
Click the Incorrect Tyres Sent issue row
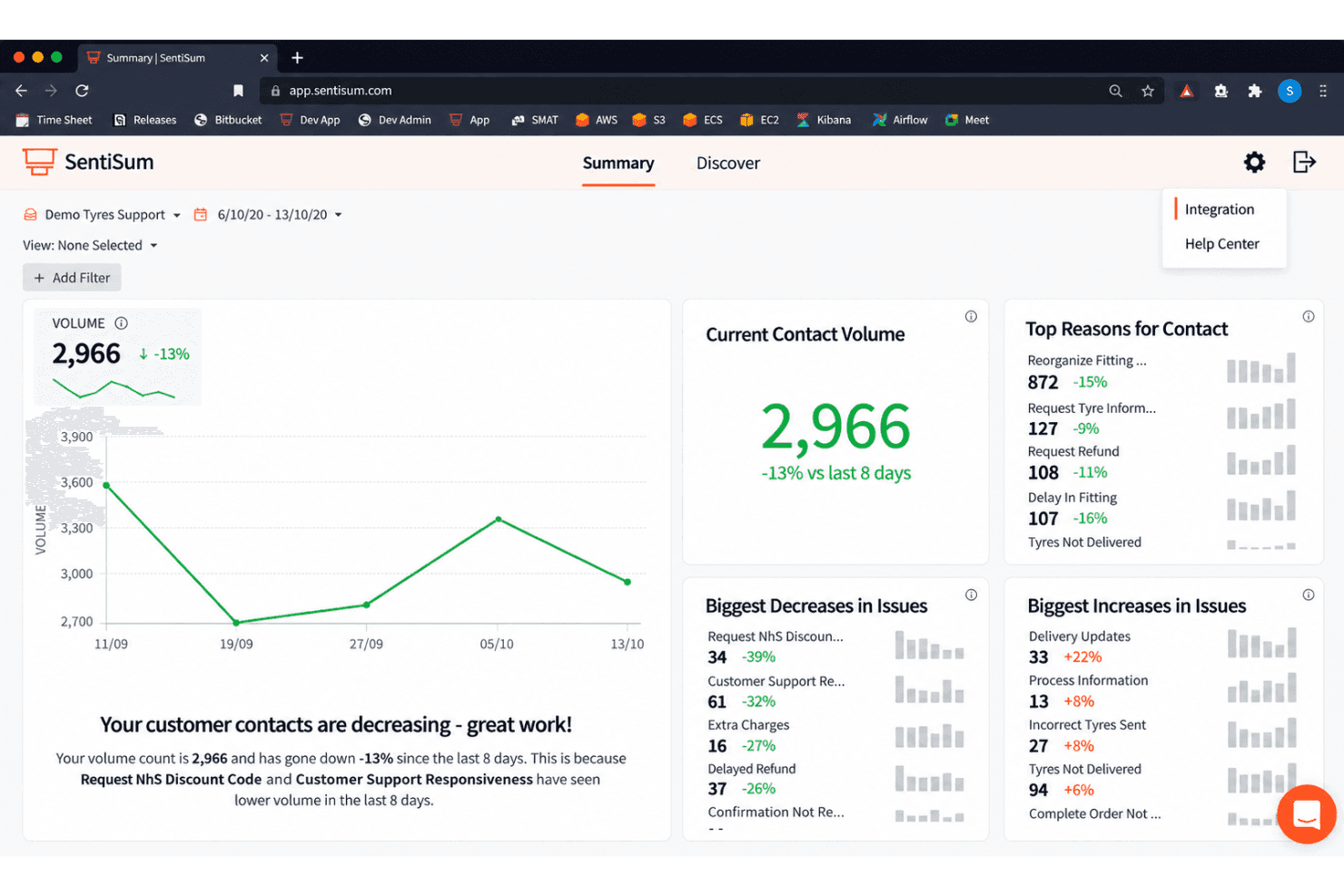[1162, 735]
